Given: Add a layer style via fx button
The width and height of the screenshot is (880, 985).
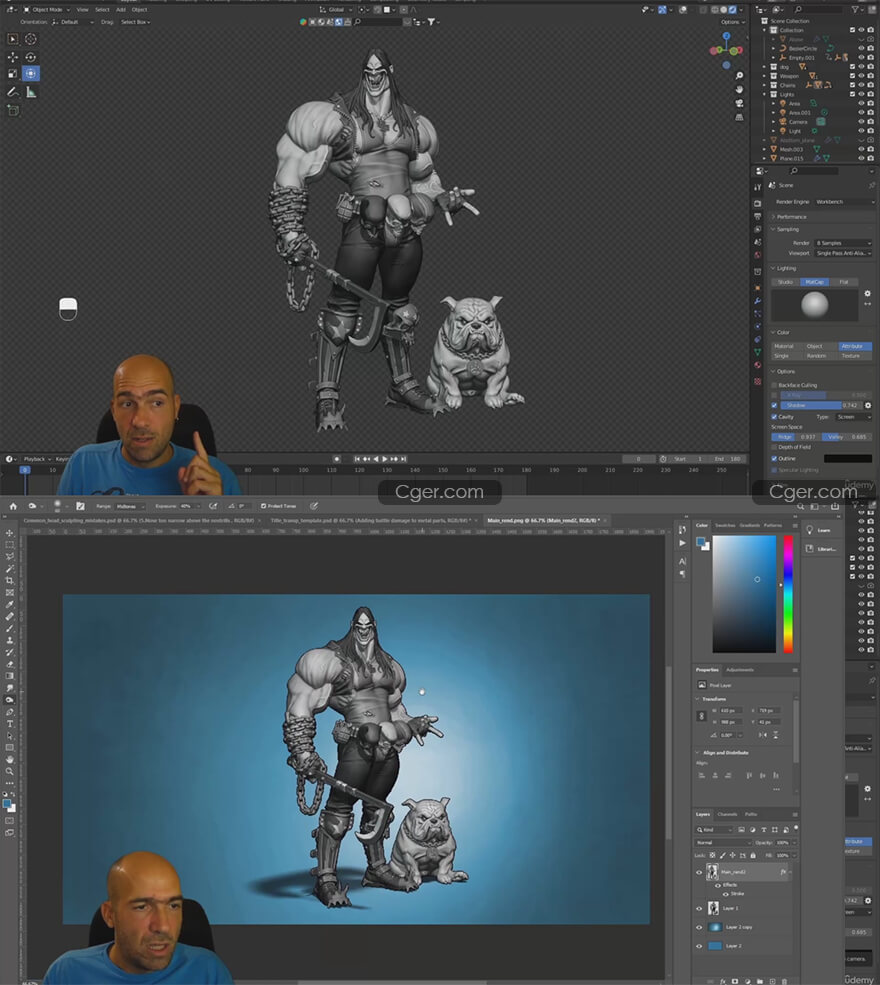Looking at the screenshot, I should click(723, 981).
